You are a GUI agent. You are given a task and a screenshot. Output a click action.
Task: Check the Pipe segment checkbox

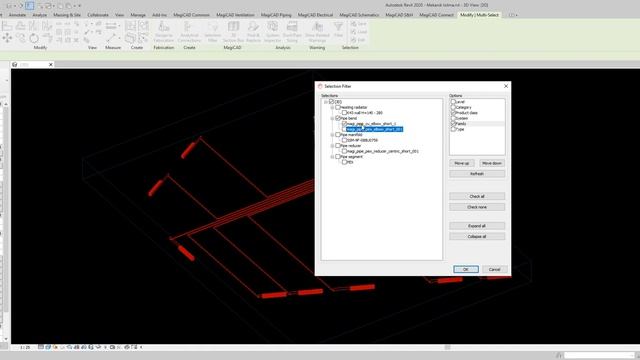coord(338,156)
